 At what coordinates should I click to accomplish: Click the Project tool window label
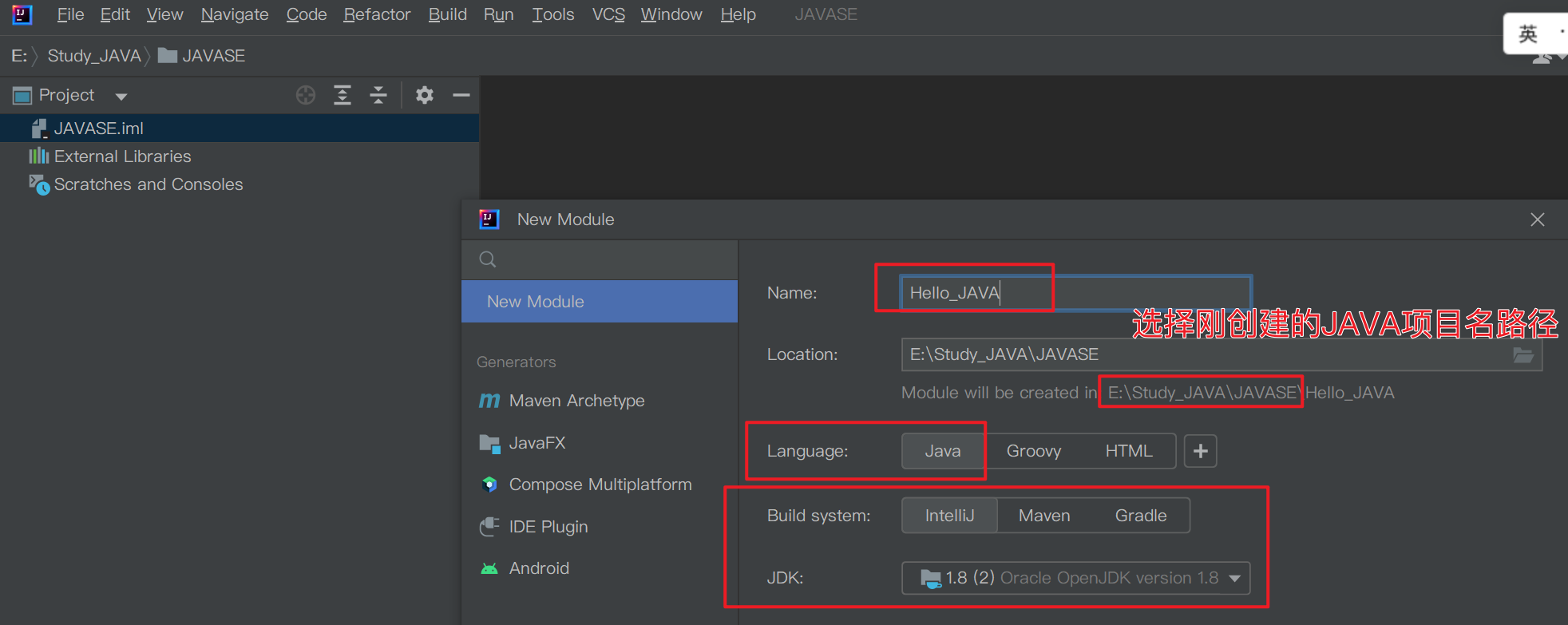(x=66, y=95)
